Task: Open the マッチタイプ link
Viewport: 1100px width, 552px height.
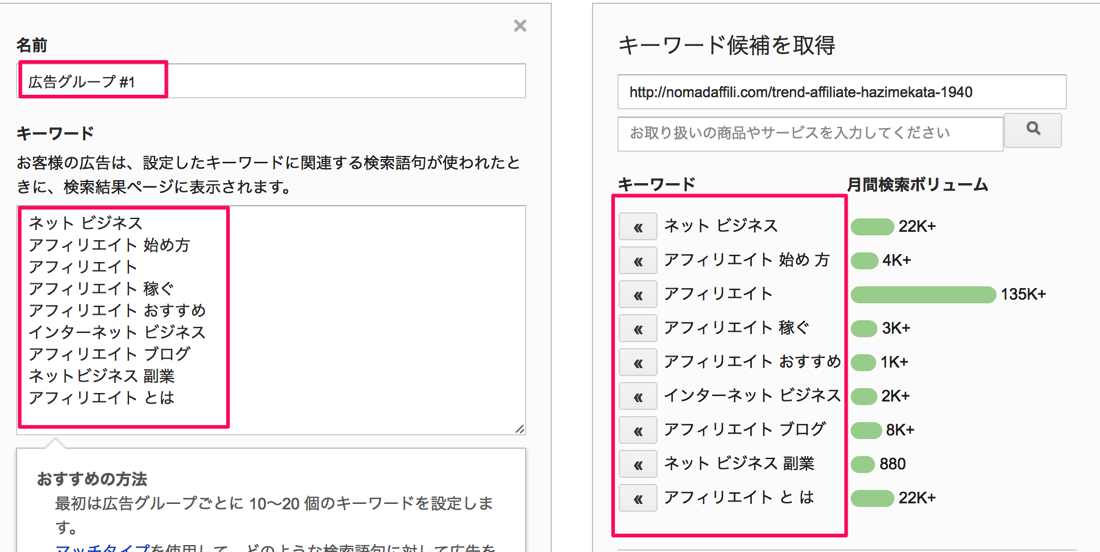Action: click(x=102, y=548)
